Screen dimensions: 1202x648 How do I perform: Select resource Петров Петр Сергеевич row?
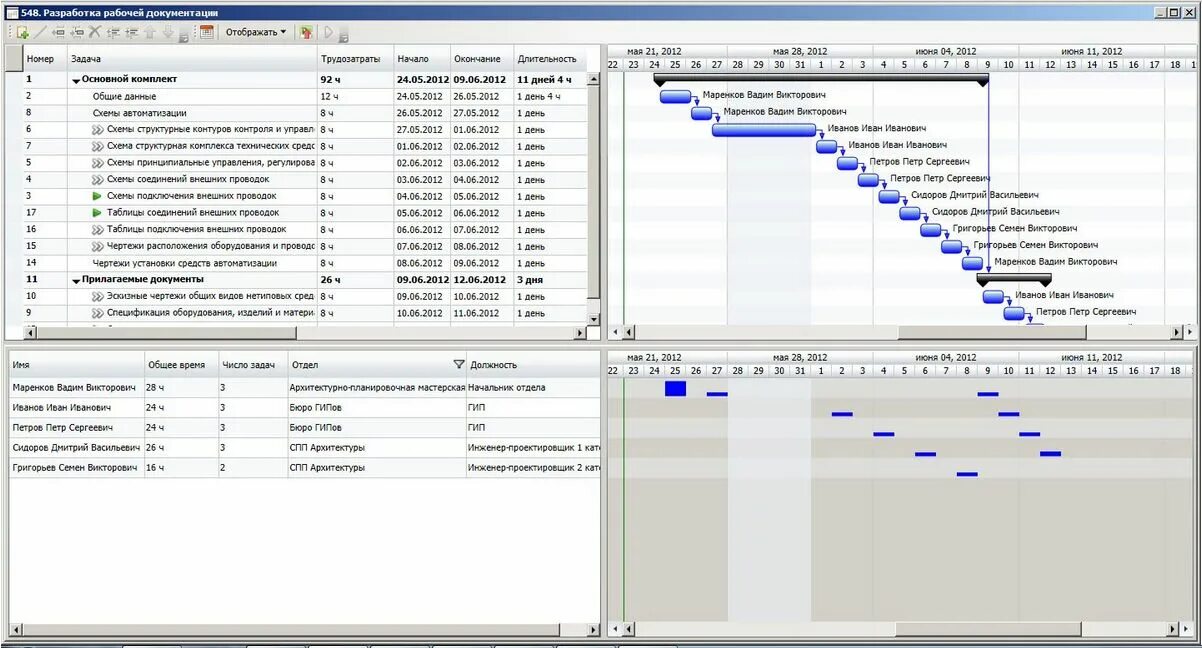point(305,428)
